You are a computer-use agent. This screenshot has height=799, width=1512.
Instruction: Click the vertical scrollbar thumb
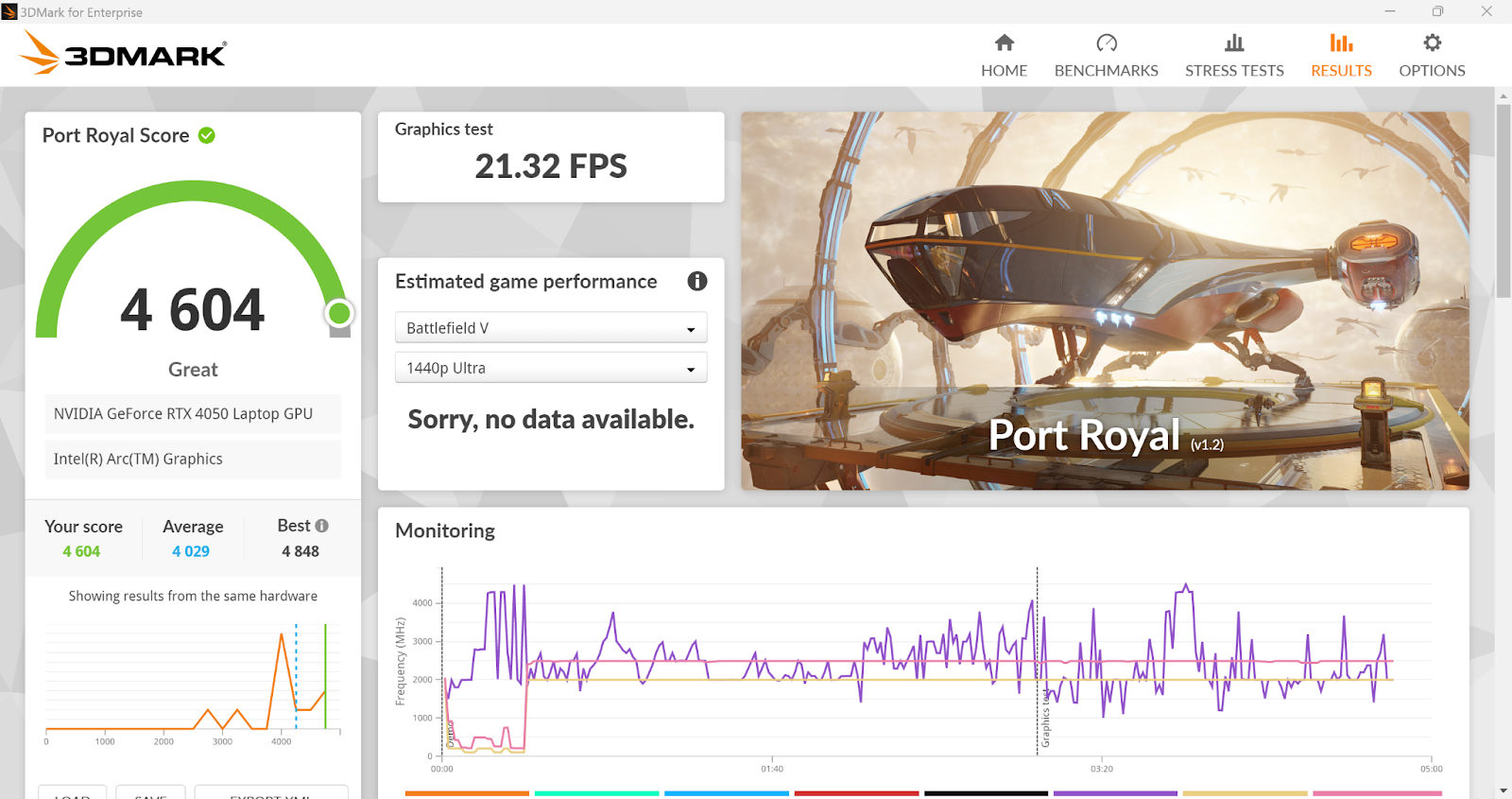(1503, 200)
